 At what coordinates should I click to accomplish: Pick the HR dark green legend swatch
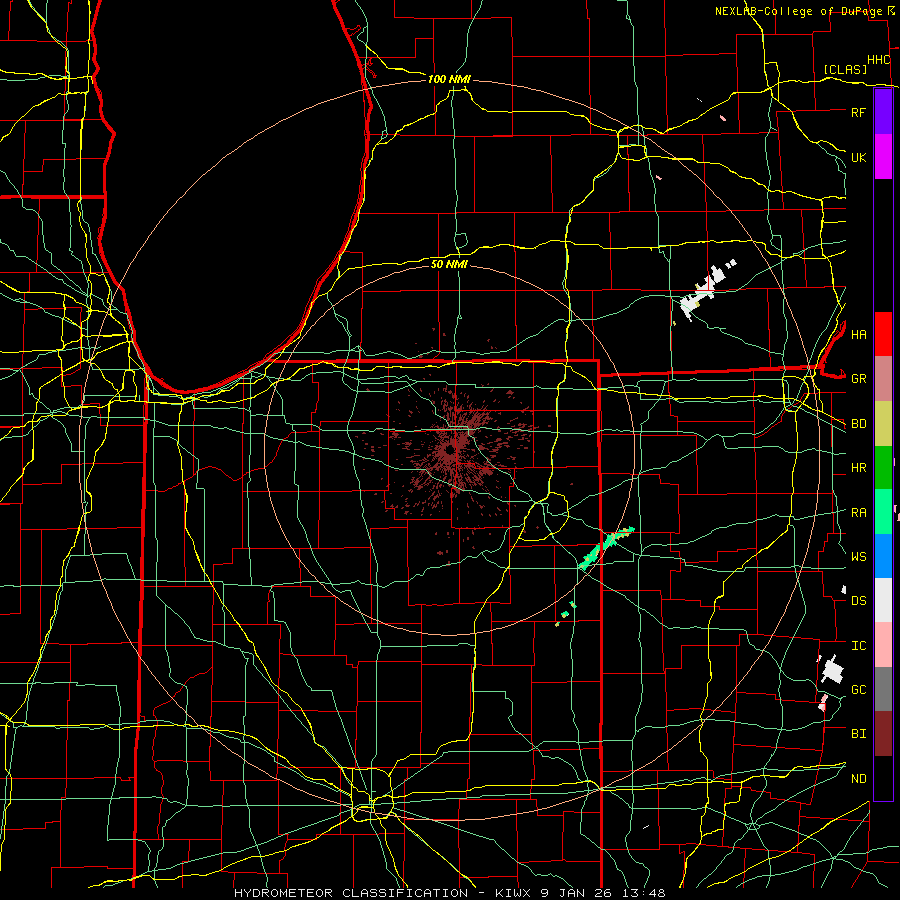(x=883, y=467)
